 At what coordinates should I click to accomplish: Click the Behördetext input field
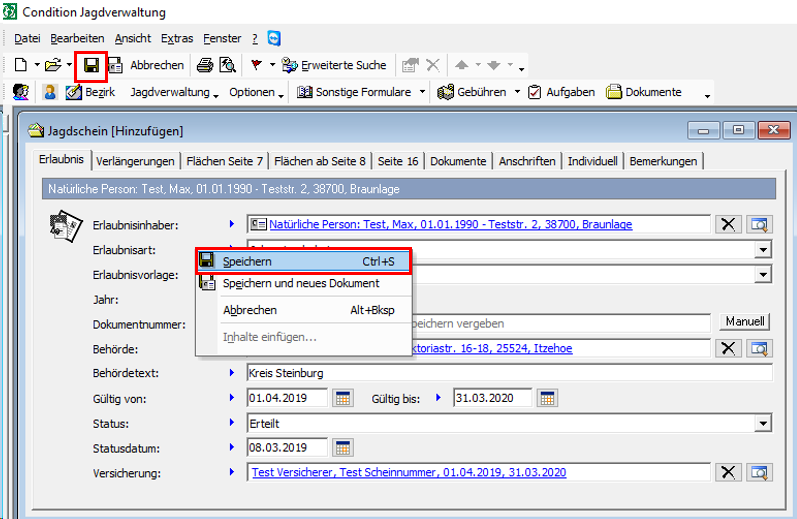[x=509, y=373]
